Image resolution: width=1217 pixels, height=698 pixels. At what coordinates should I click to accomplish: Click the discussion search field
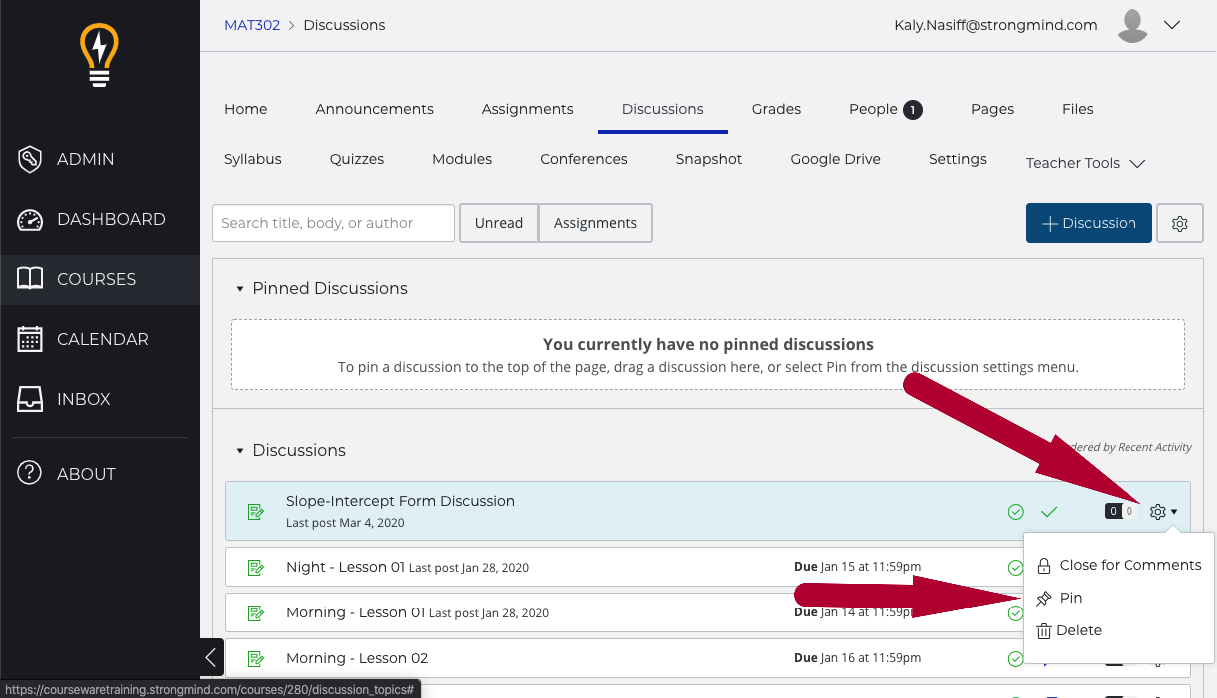click(333, 223)
